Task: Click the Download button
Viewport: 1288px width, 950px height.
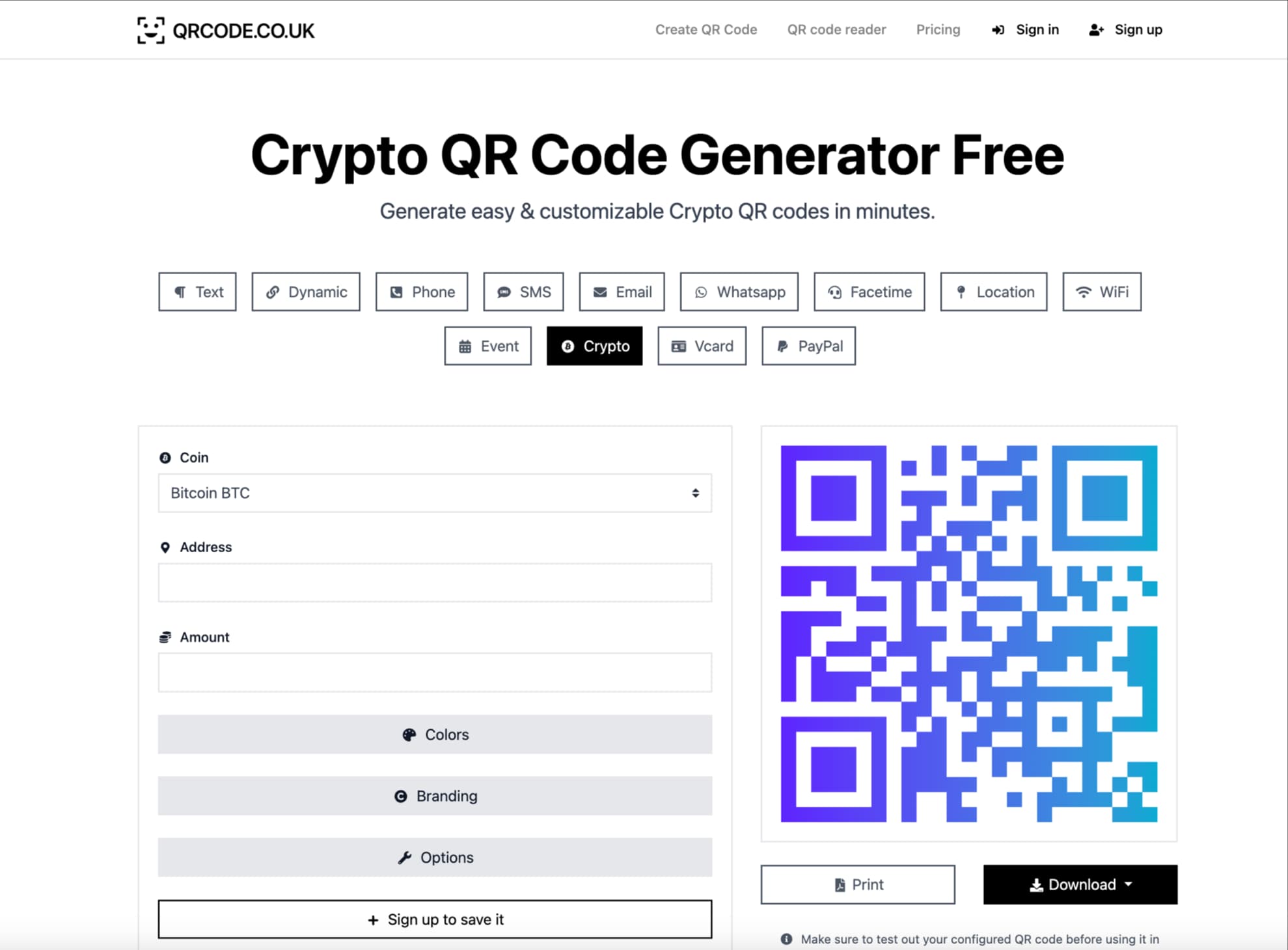Action: [1080, 884]
